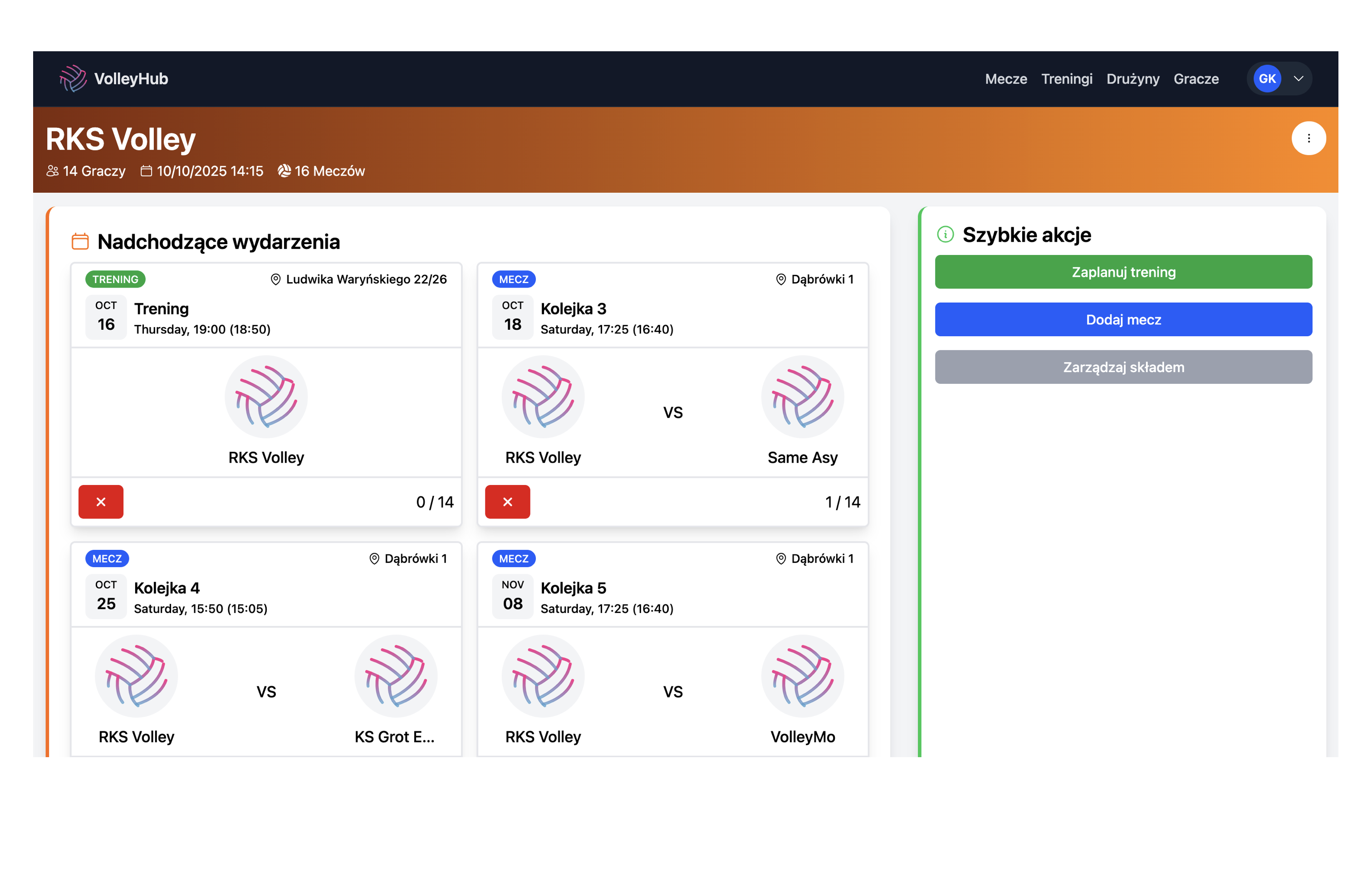Viewport: 1372px width, 891px height.
Task: Click the info icon next to Szybkie akcje
Action: [x=946, y=235]
